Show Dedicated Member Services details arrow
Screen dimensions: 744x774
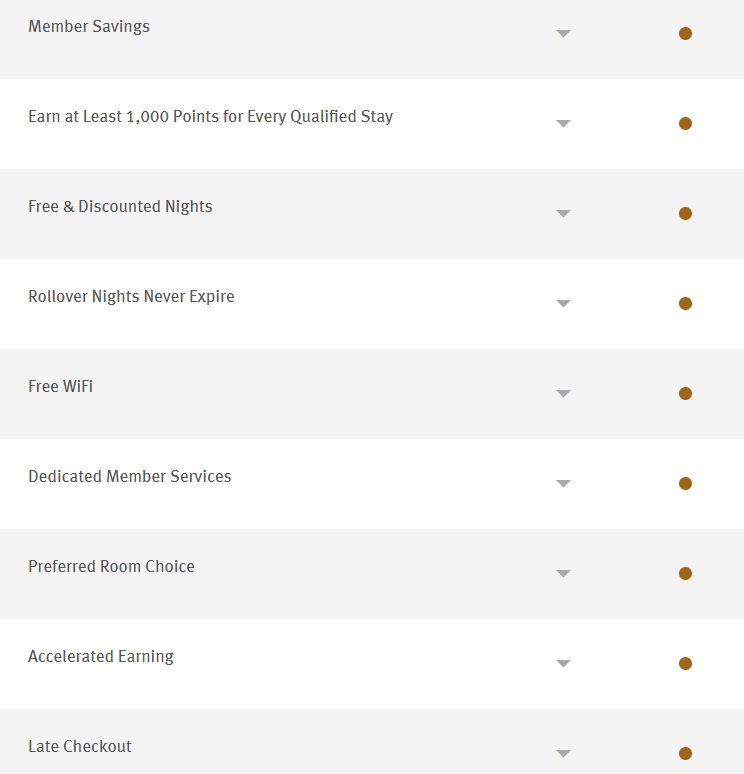click(563, 484)
